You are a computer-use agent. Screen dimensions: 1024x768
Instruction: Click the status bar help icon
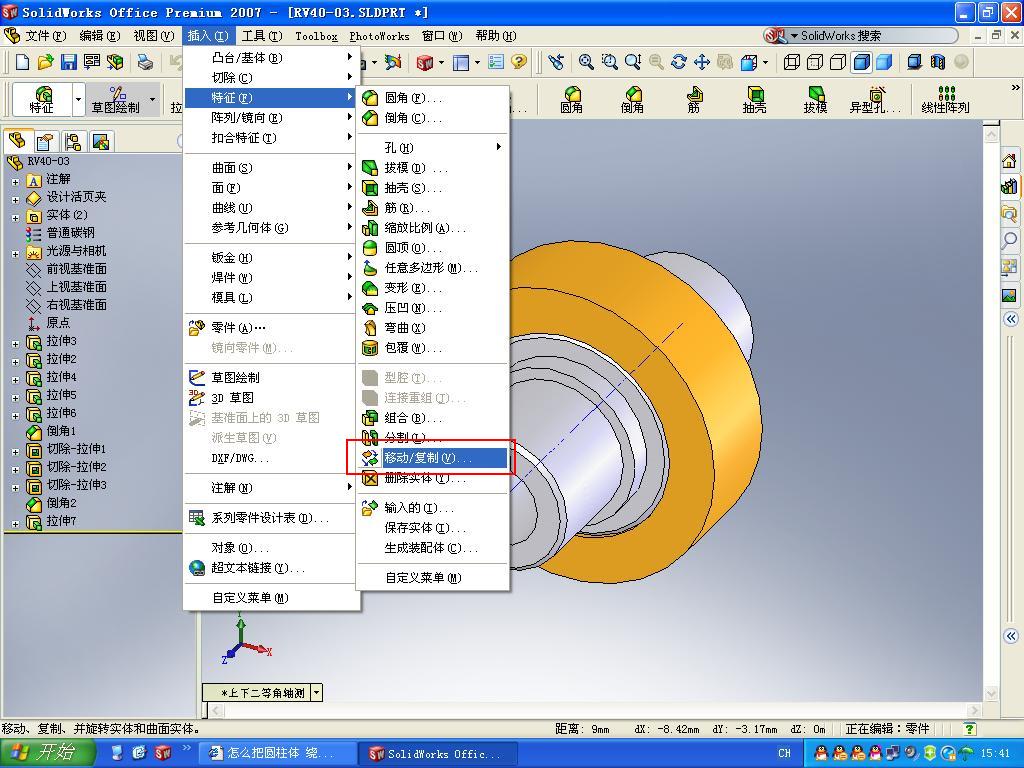click(x=970, y=729)
